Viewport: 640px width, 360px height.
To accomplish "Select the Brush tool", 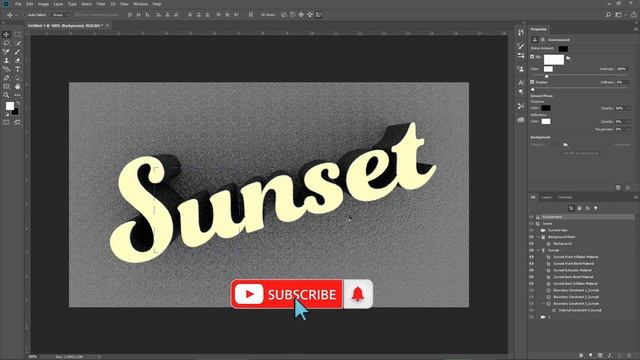I will pyautogui.click(x=18, y=52).
